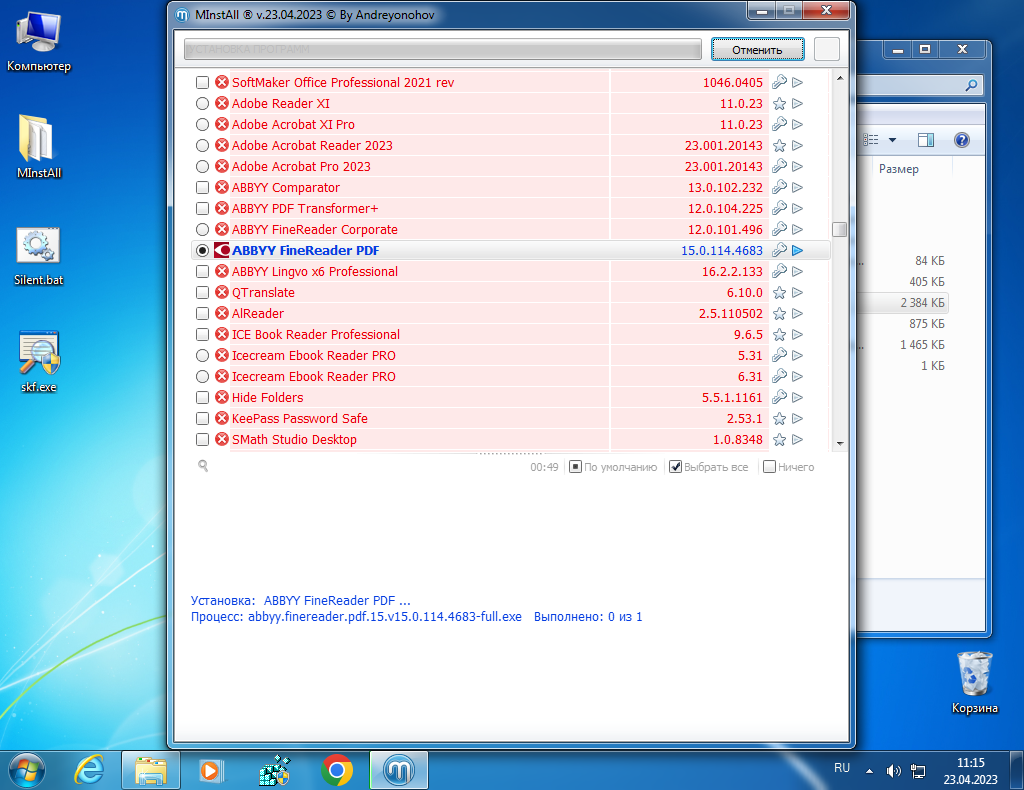Check the KeePass Password Safe checkbox
This screenshot has height=790, width=1024.
tap(202, 419)
